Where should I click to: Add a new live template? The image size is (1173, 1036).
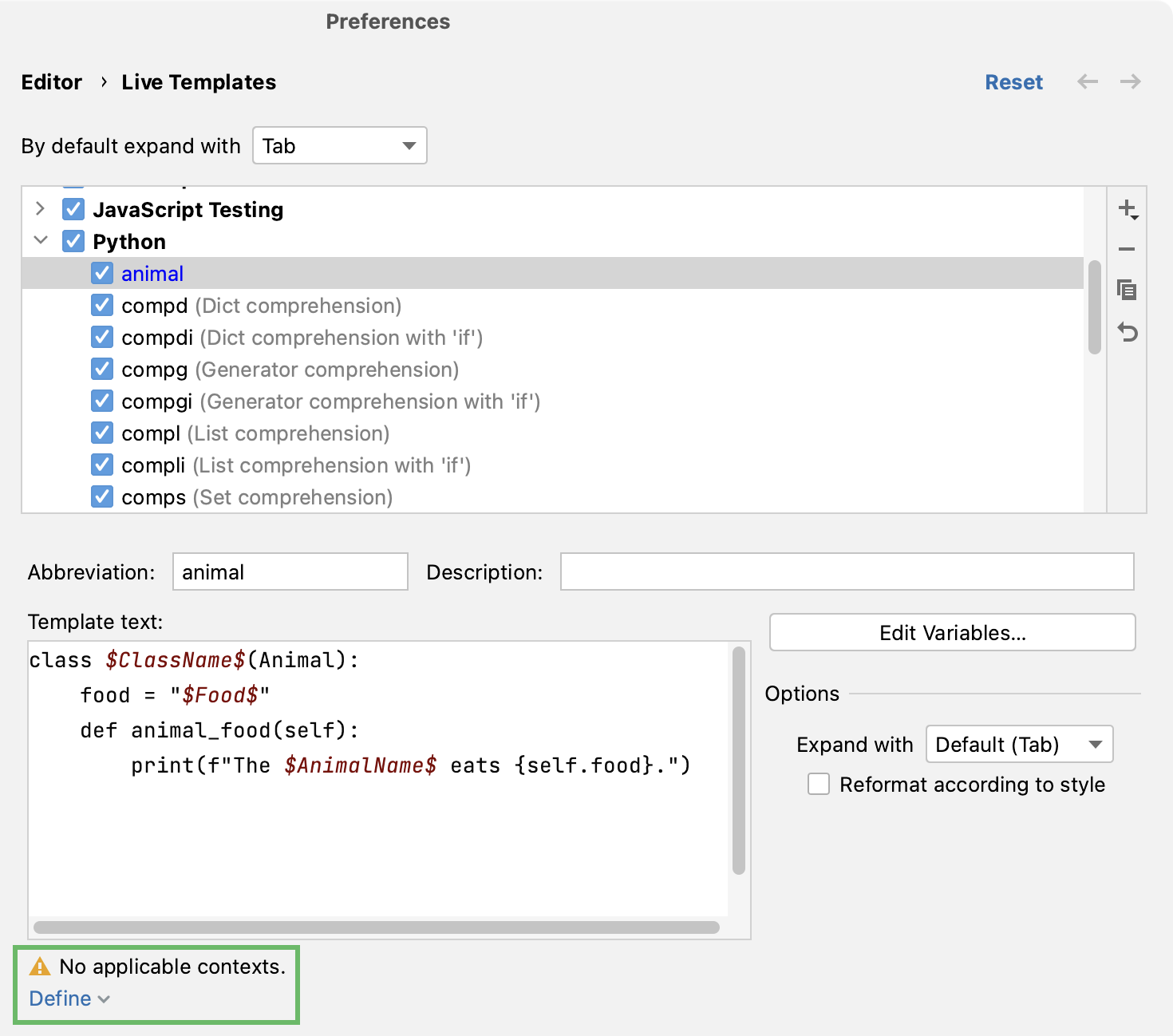pos(1128,209)
